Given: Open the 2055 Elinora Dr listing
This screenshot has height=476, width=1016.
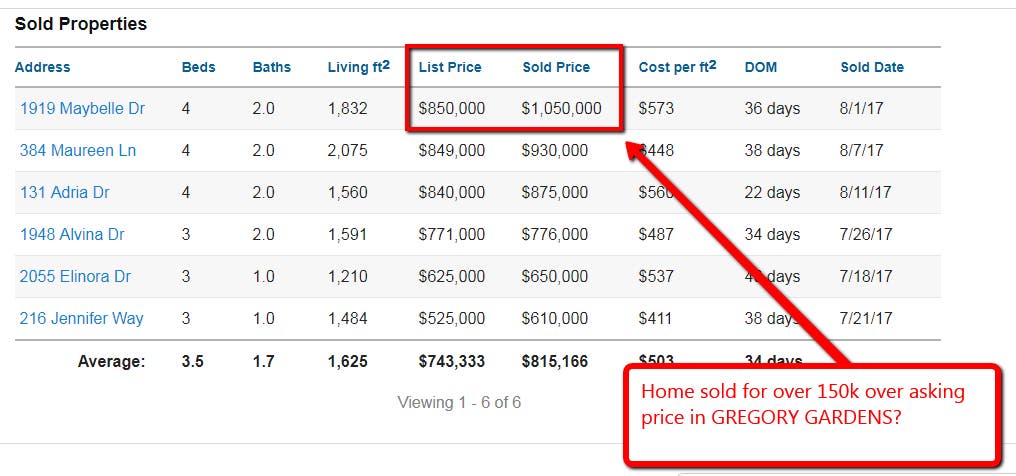Looking at the screenshot, I should click(x=75, y=277).
